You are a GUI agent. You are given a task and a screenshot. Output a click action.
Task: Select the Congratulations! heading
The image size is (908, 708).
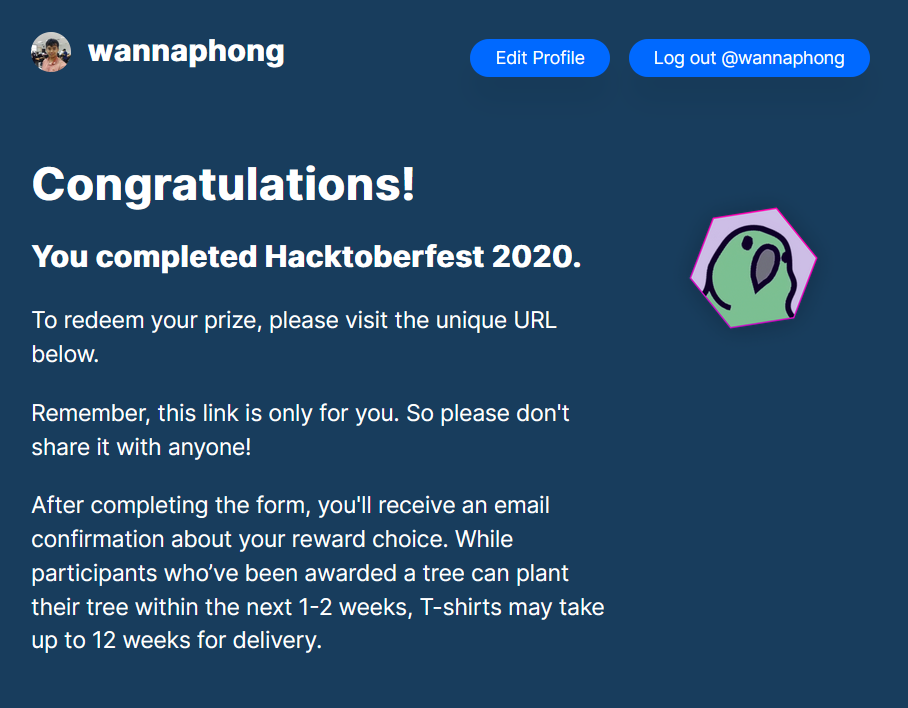(x=223, y=185)
